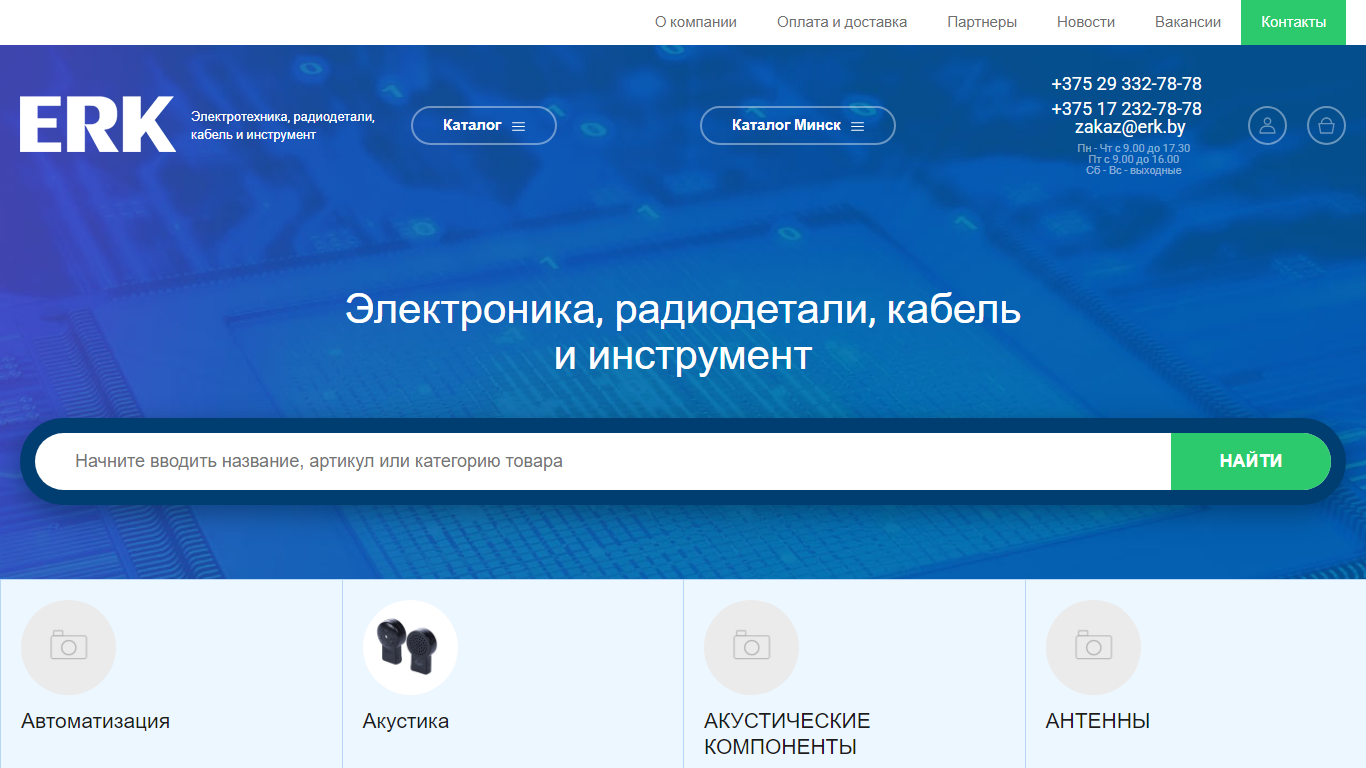This screenshot has width=1366, height=768.
Task: Open the Акустика category link
Action: pyautogui.click(x=406, y=721)
